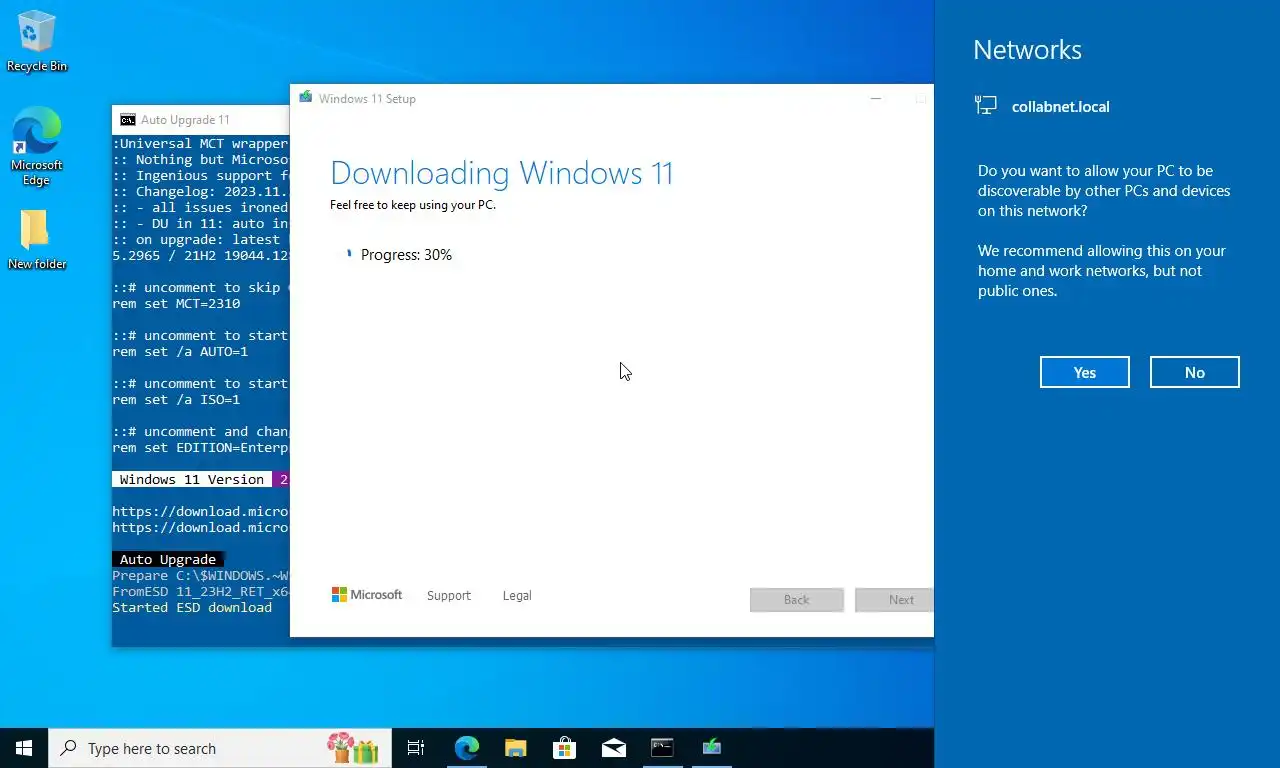Click 'Feel free to keep using your PC'
This screenshot has width=1280, height=768.
(x=413, y=205)
